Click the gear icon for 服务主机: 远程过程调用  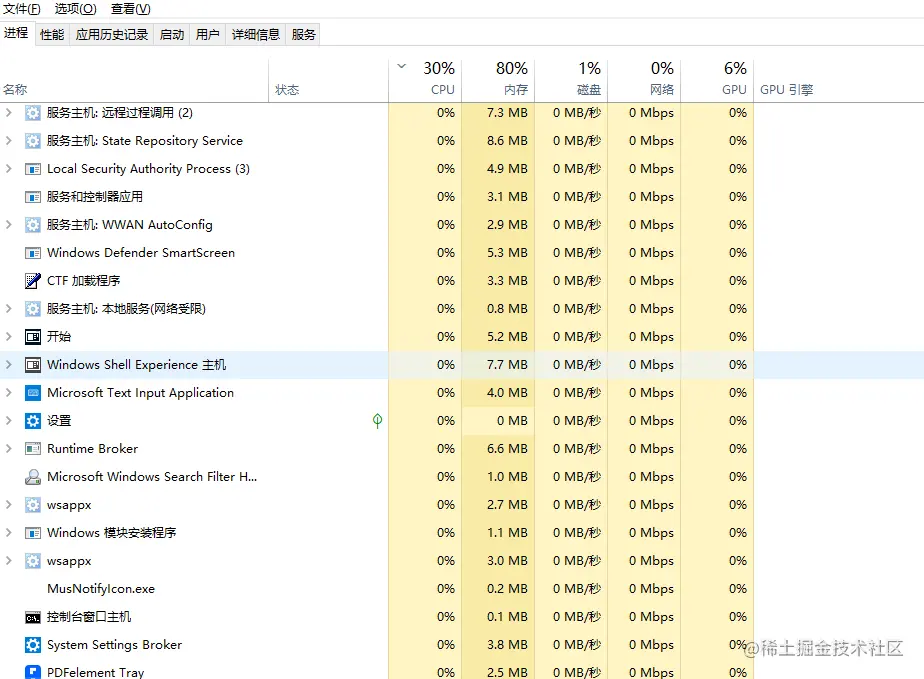pos(33,113)
